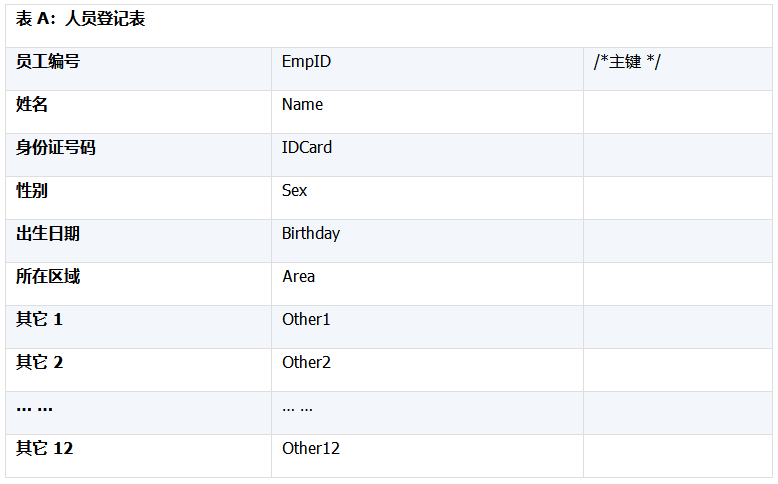Image resolution: width=778 pixels, height=484 pixels.
Task: Select the Birthday field cell
Action: coord(311,234)
